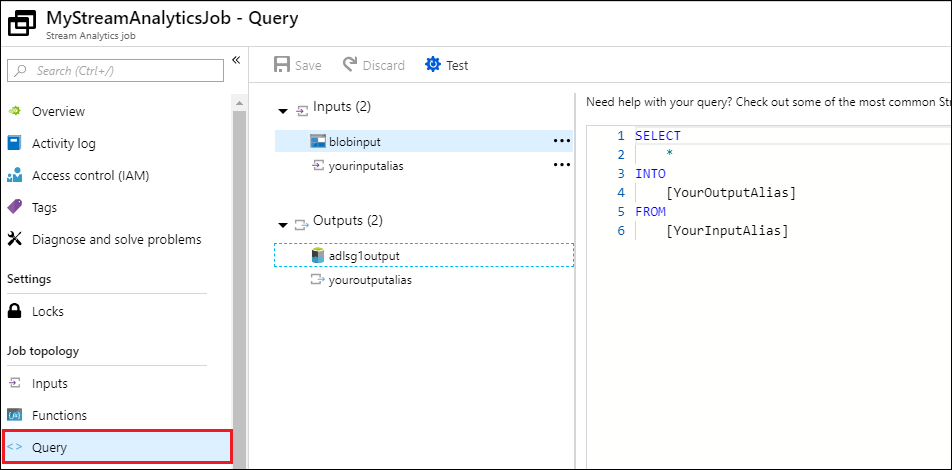The image size is (952, 470).
Task: Click the sidebar vertical scrollbar thumb
Action: pyautogui.click(x=239, y=288)
